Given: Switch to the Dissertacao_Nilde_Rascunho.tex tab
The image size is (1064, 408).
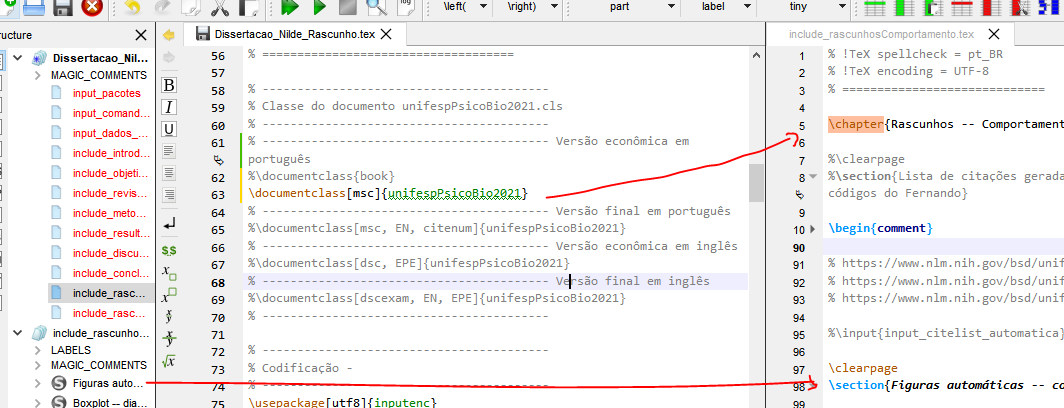Looking at the screenshot, I should point(294,35).
